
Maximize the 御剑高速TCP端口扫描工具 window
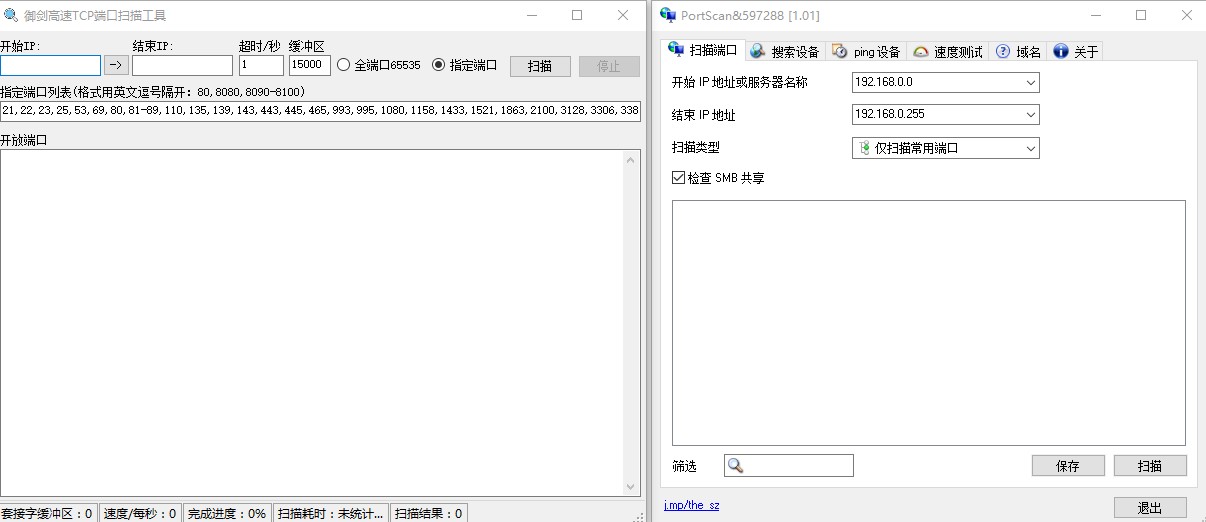577,15
